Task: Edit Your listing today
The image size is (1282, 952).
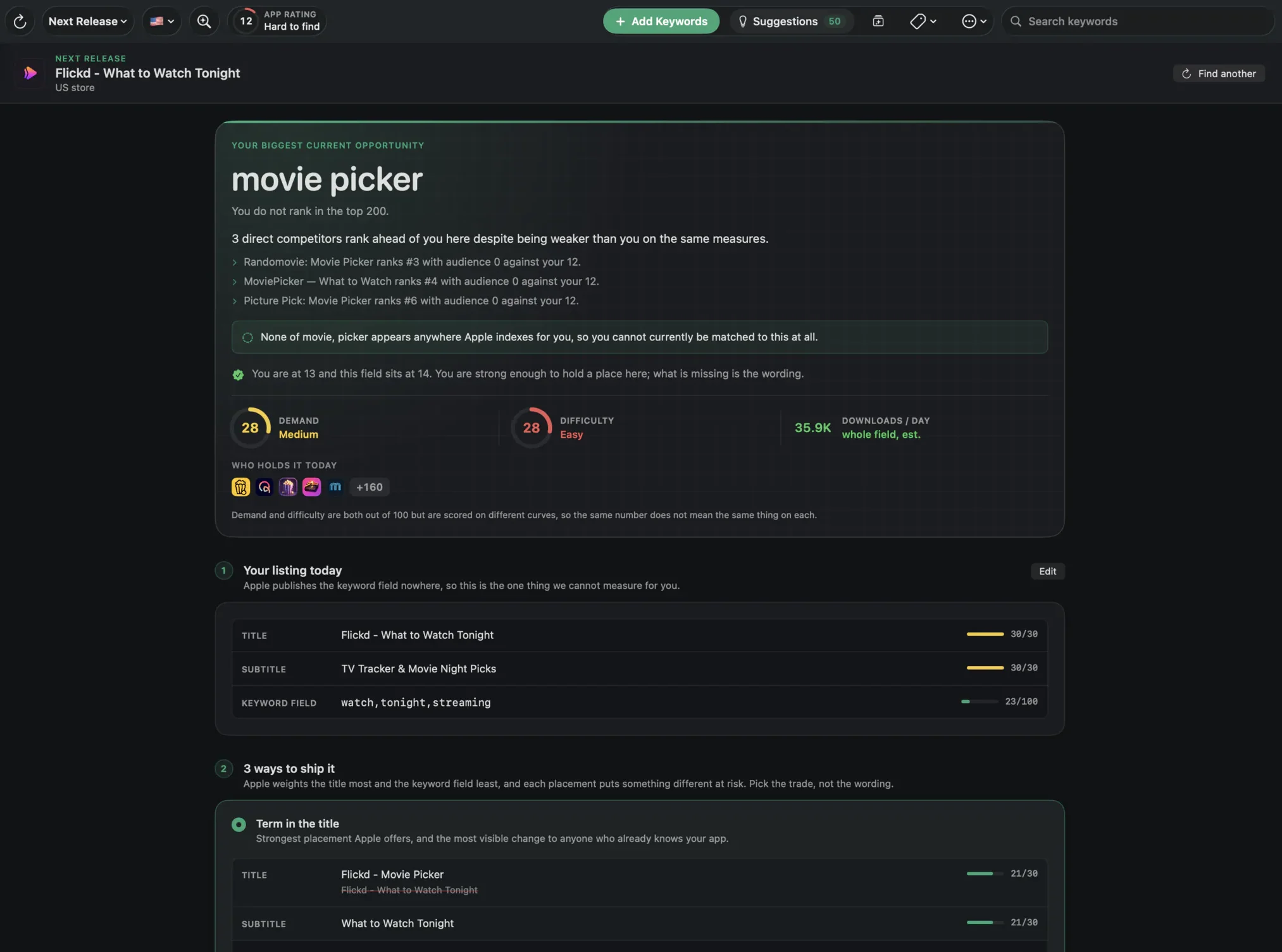Action: tap(1047, 571)
